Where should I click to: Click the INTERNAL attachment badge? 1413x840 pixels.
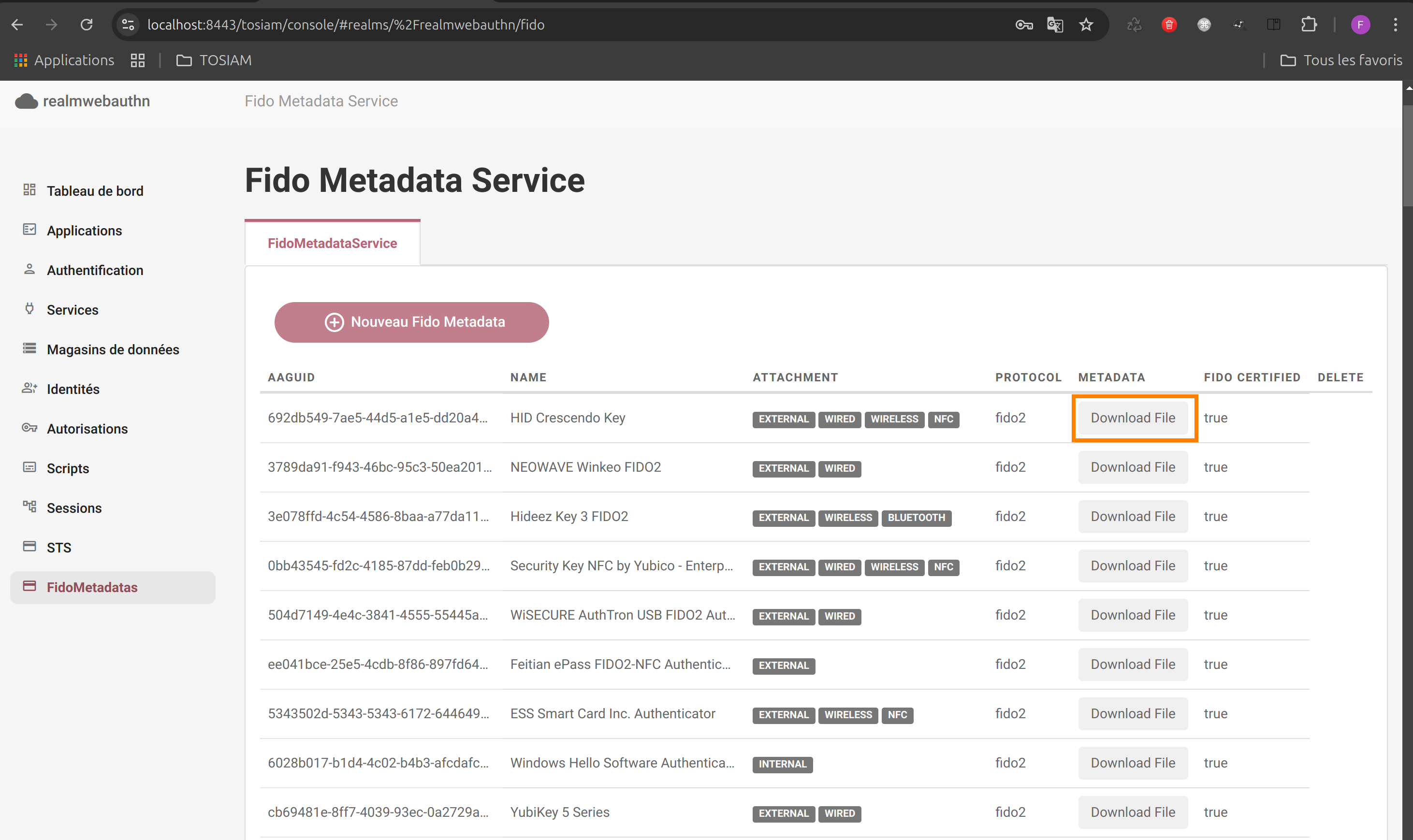pyautogui.click(x=782, y=764)
